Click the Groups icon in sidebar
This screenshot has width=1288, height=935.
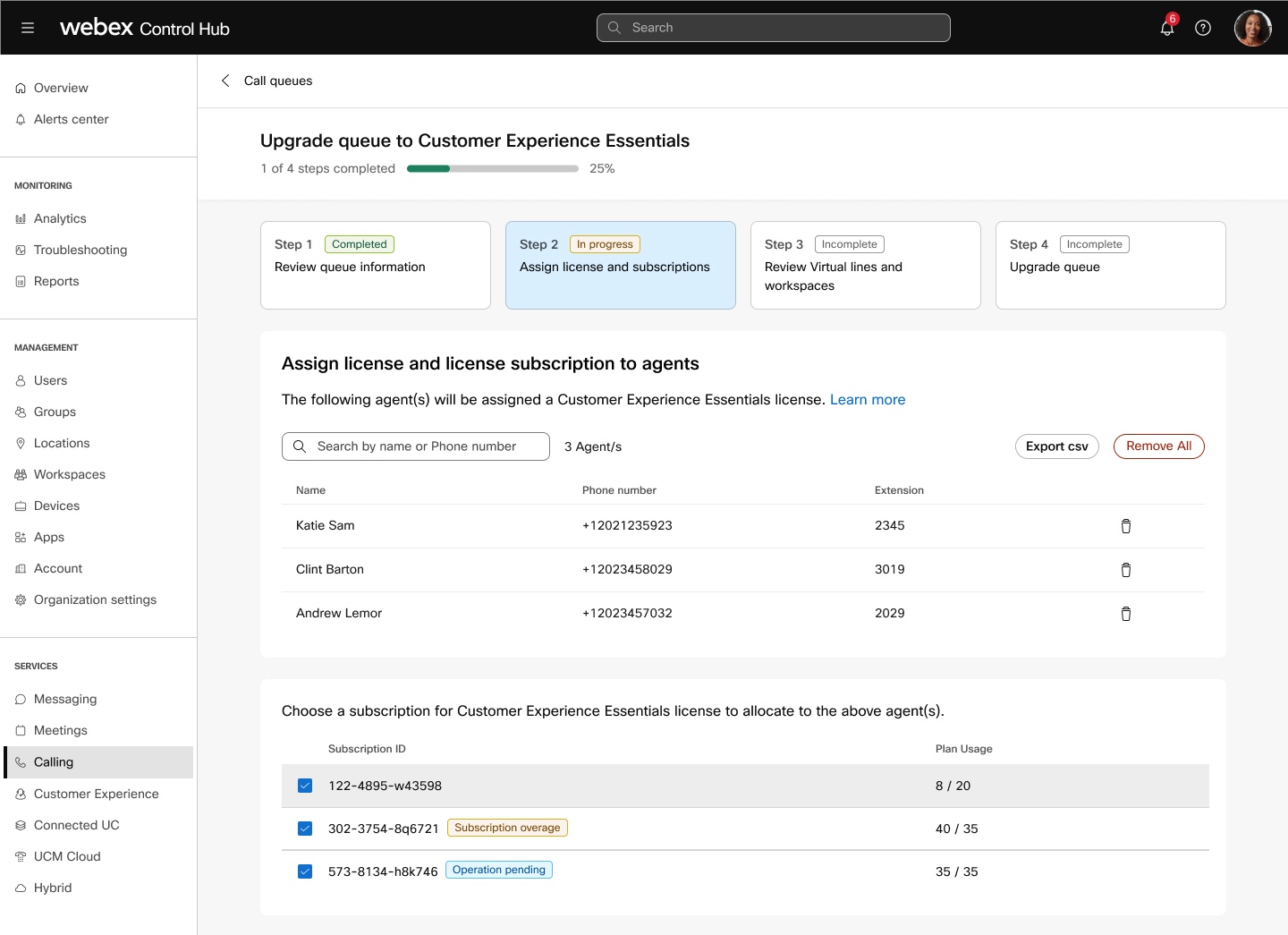(x=21, y=412)
